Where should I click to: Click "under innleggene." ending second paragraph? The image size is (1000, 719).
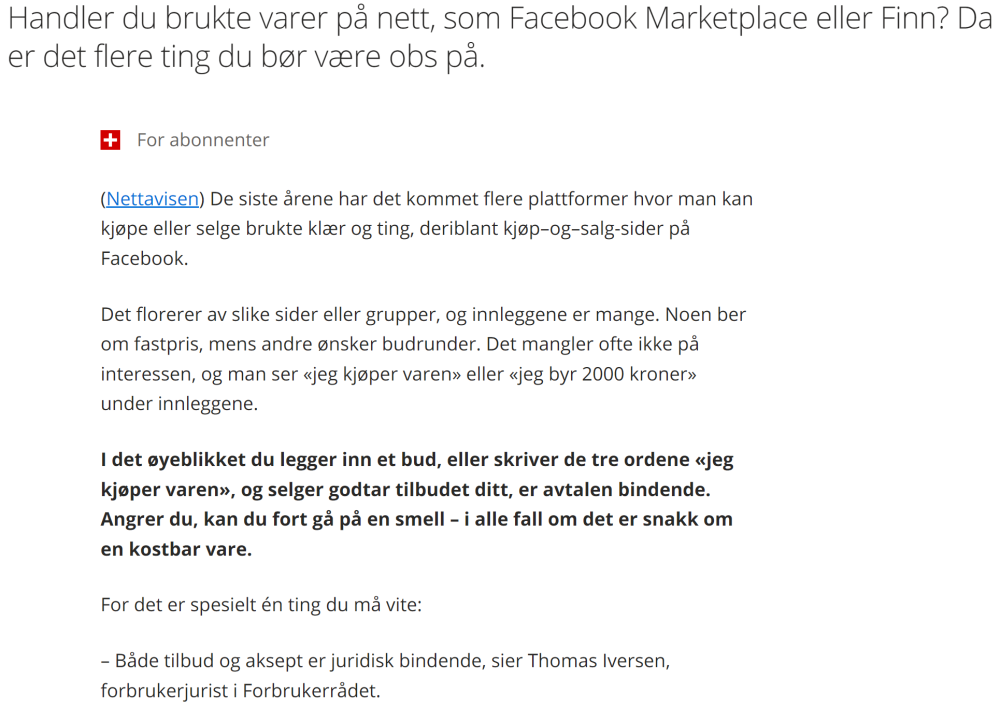179,404
